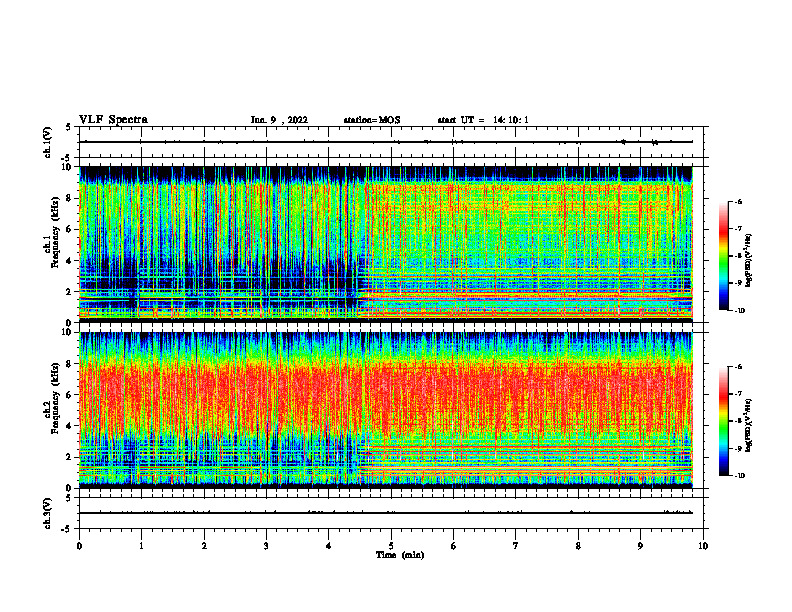
Task: Click the "ch.1(V)" waveform axis label
Action: coord(47,142)
